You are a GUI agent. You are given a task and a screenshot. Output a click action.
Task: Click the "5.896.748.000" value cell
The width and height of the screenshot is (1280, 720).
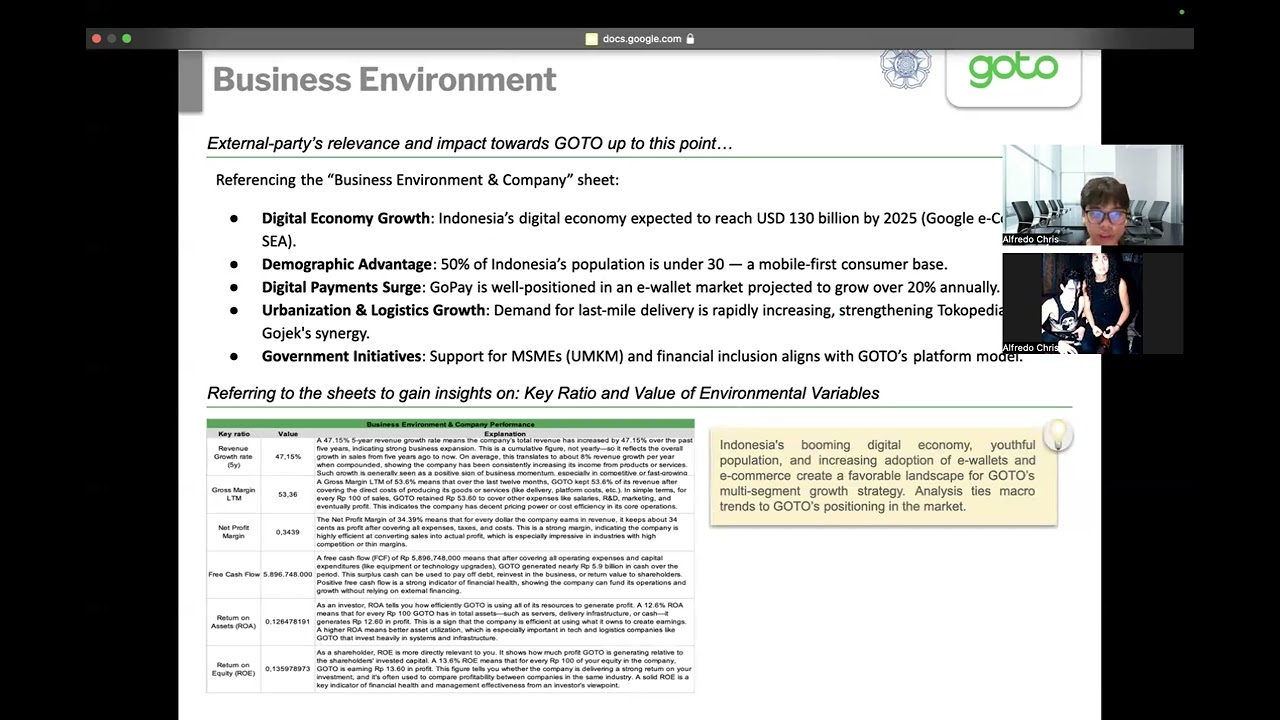click(288, 574)
